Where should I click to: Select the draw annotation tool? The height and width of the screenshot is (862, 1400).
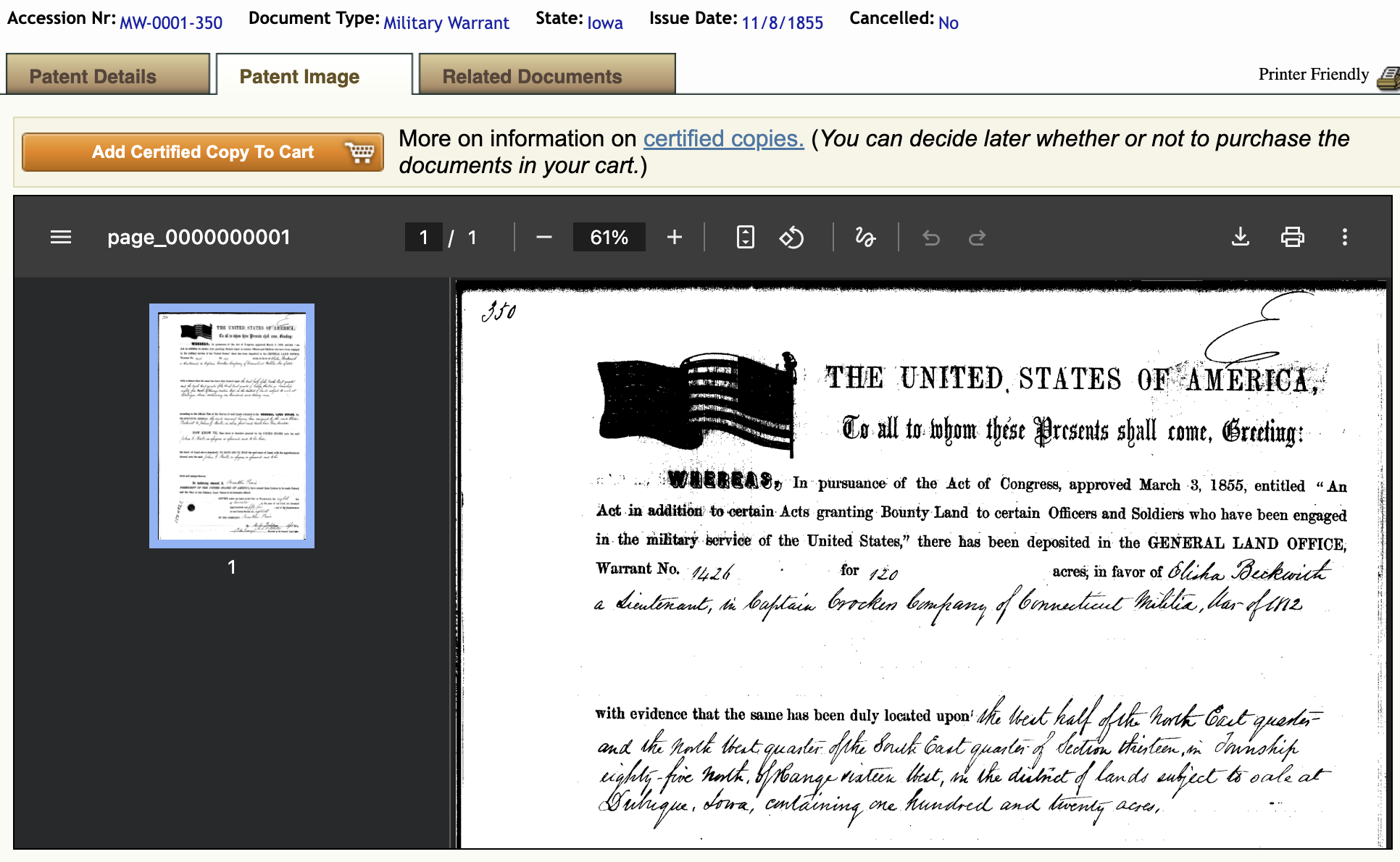coord(865,237)
